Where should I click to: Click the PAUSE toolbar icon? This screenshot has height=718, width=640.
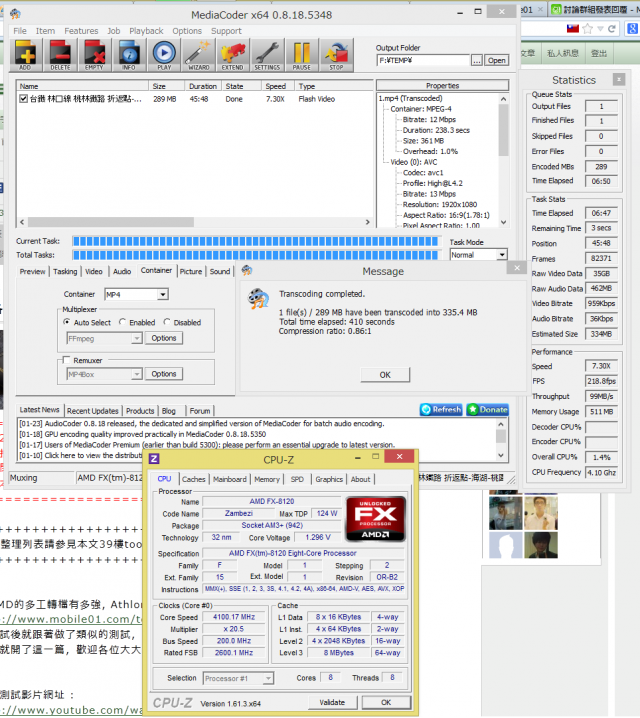pyautogui.click(x=302, y=55)
